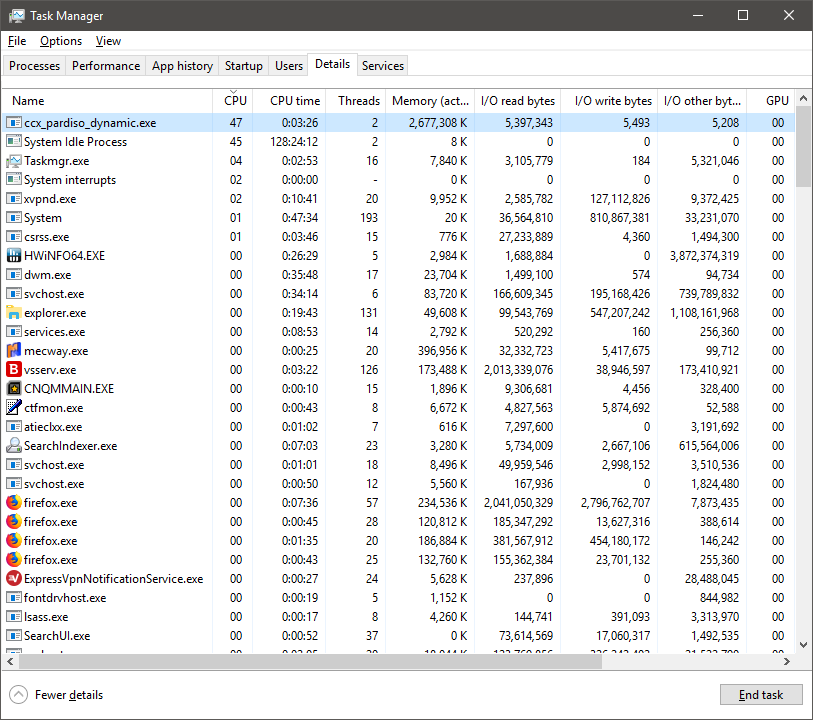Click the Firefox icon with CPU time 0:07:36
Image resolution: width=813 pixels, height=720 pixels.
point(14,503)
